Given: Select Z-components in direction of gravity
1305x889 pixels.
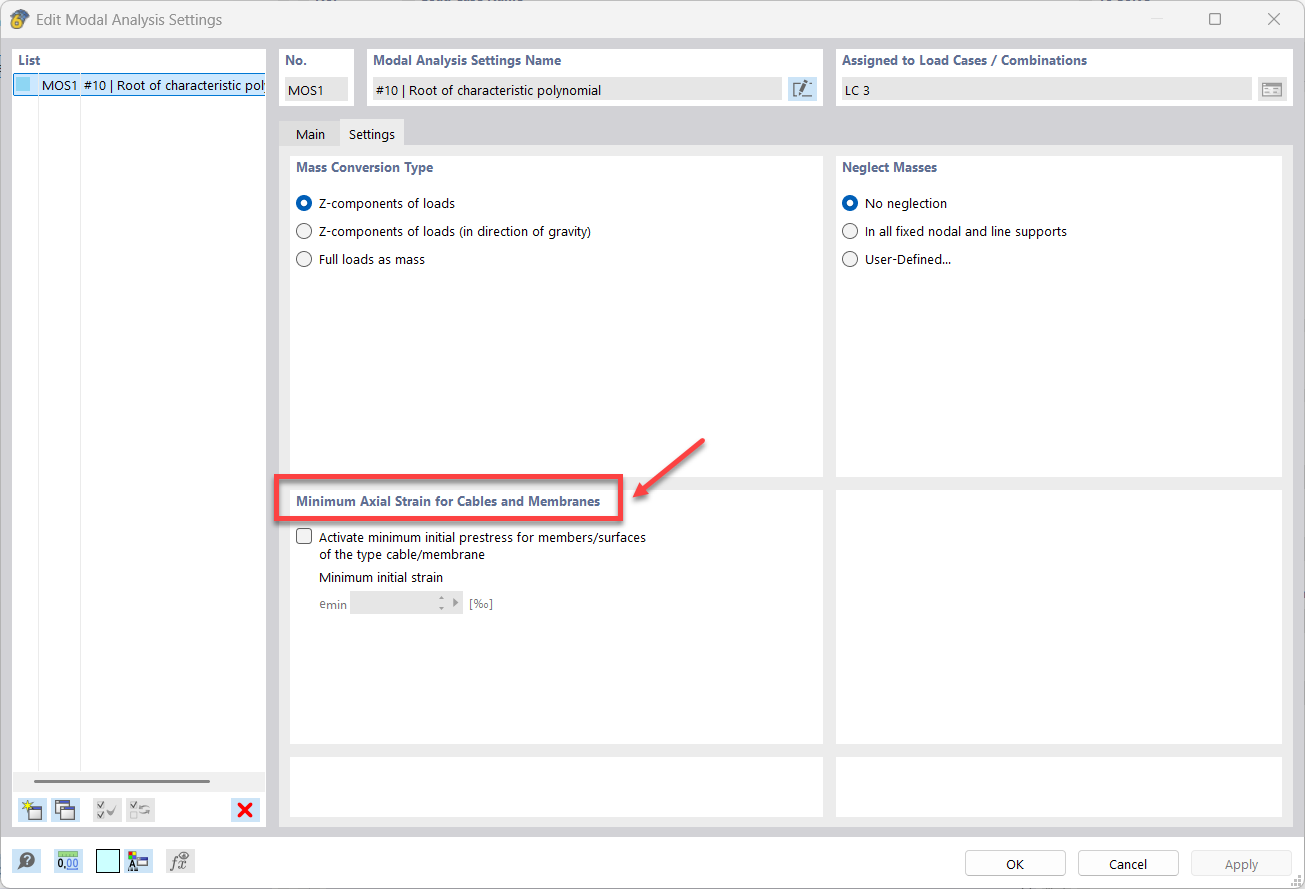Looking at the screenshot, I should 305,231.
